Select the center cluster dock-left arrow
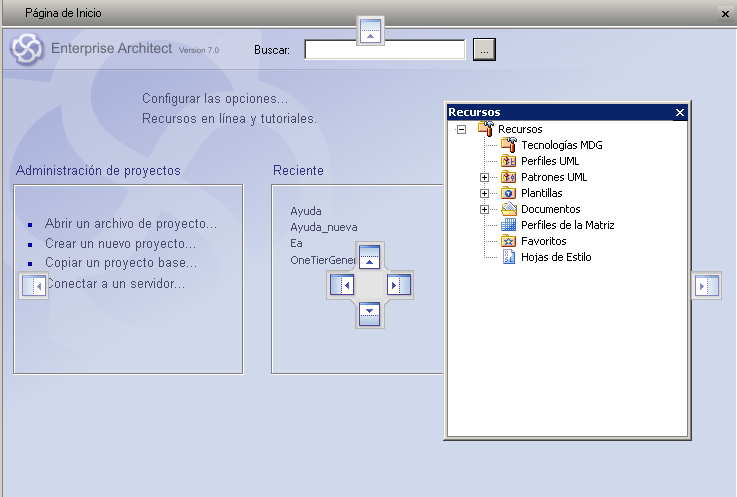Image resolution: width=737 pixels, height=497 pixels. (x=342, y=285)
